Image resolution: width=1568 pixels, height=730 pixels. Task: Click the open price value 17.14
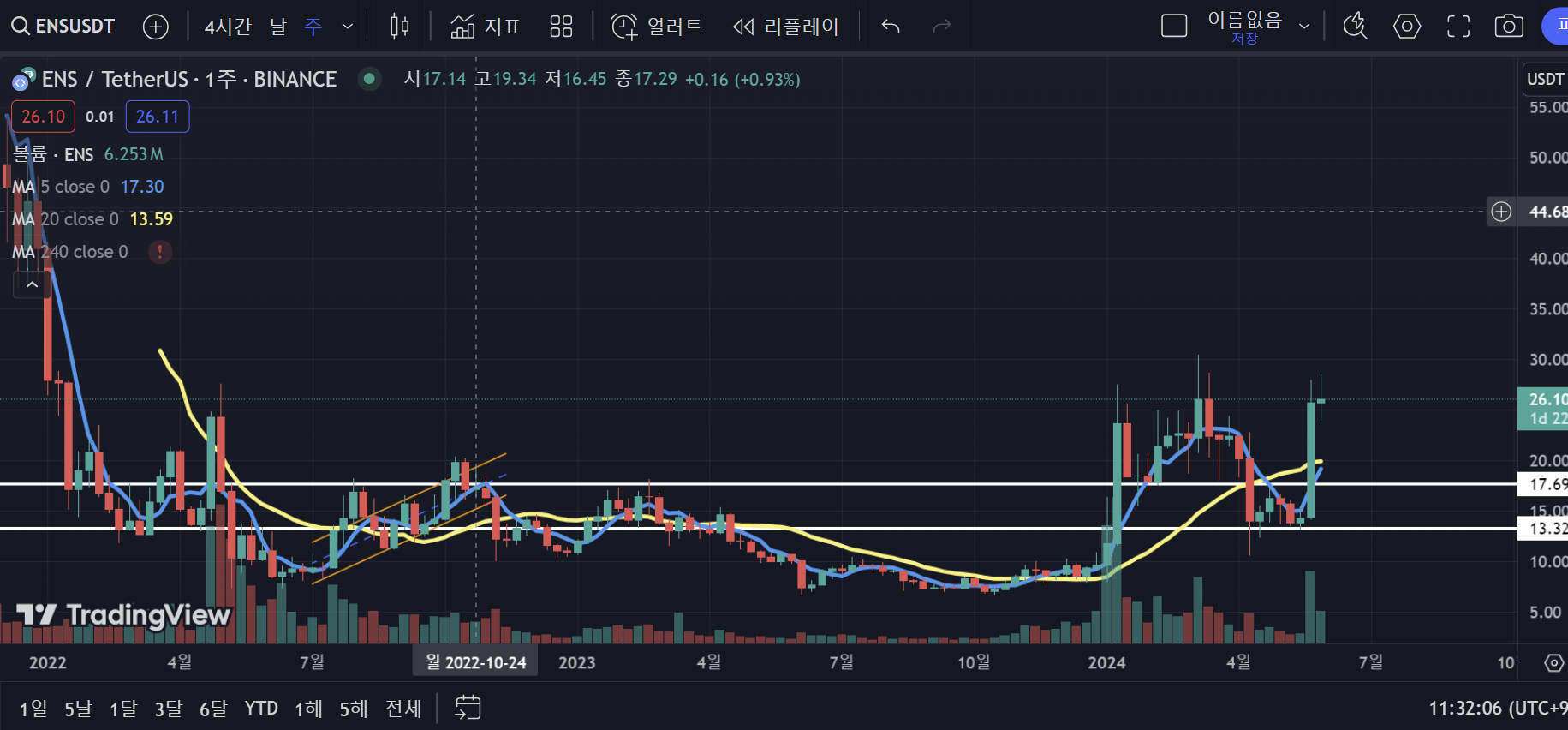click(444, 79)
